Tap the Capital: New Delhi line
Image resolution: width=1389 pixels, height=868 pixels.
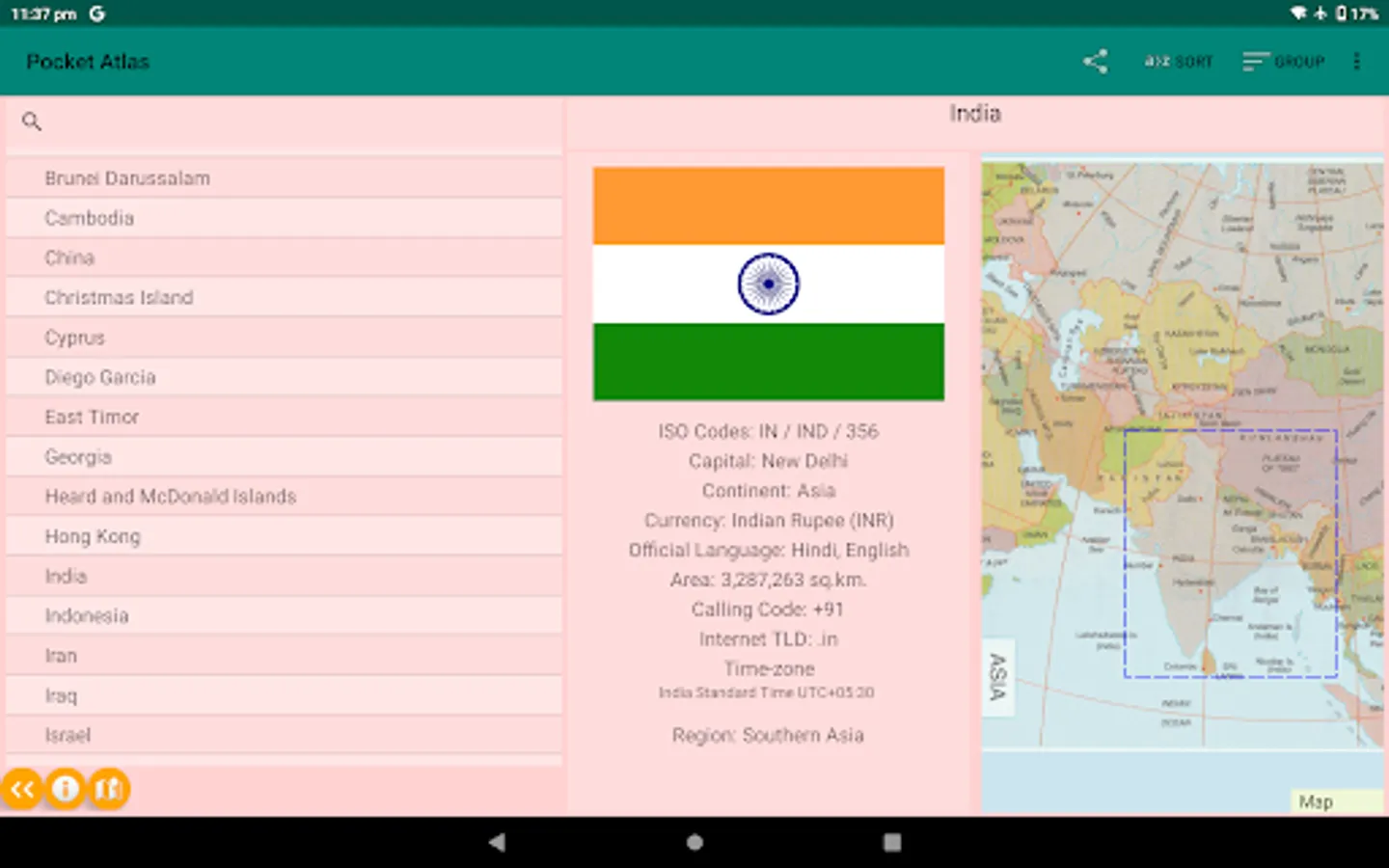pos(769,461)
